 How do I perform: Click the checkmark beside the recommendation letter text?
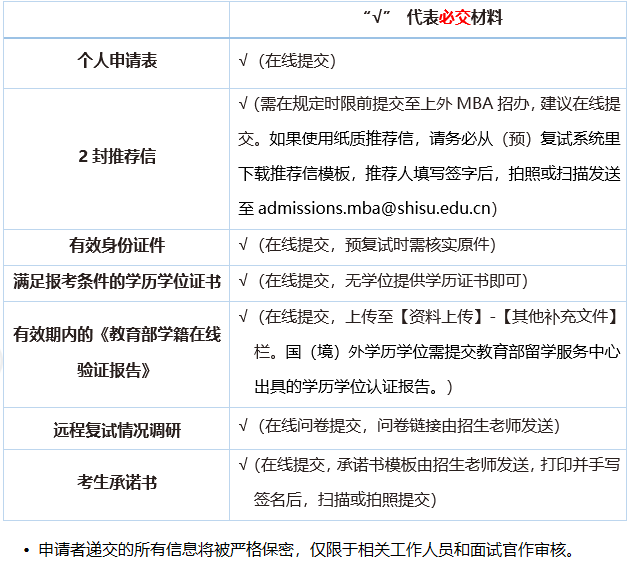[244, 105]
